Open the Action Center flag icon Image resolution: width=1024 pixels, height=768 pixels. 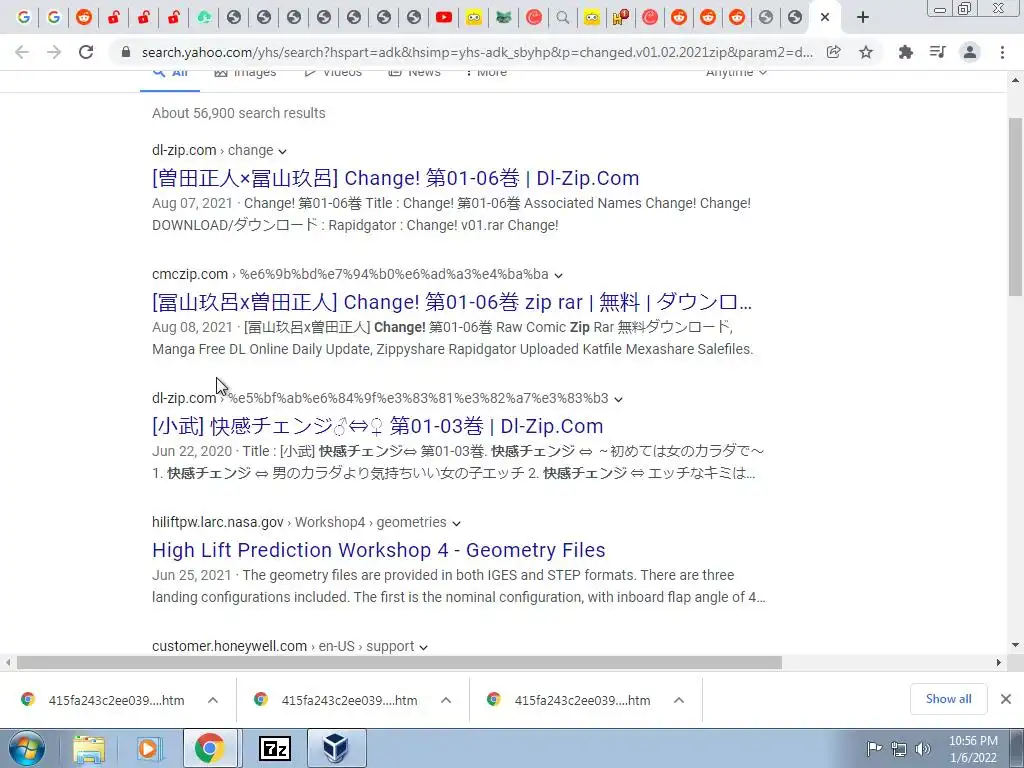[874, 748]
